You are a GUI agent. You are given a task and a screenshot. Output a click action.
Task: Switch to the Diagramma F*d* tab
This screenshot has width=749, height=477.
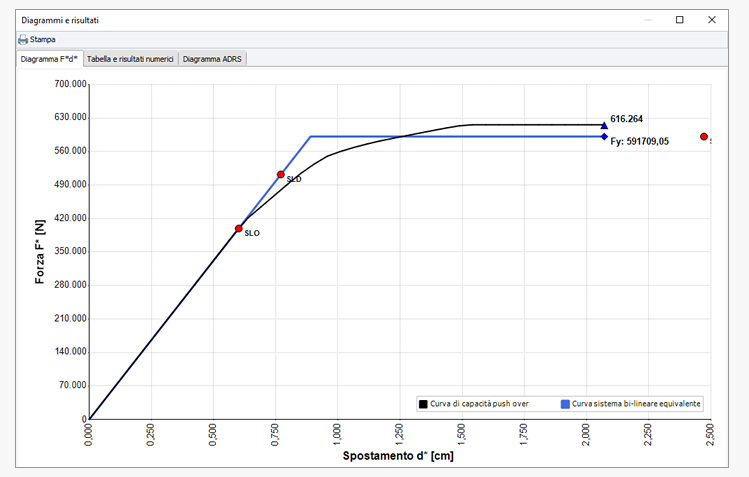pos(50,59)
